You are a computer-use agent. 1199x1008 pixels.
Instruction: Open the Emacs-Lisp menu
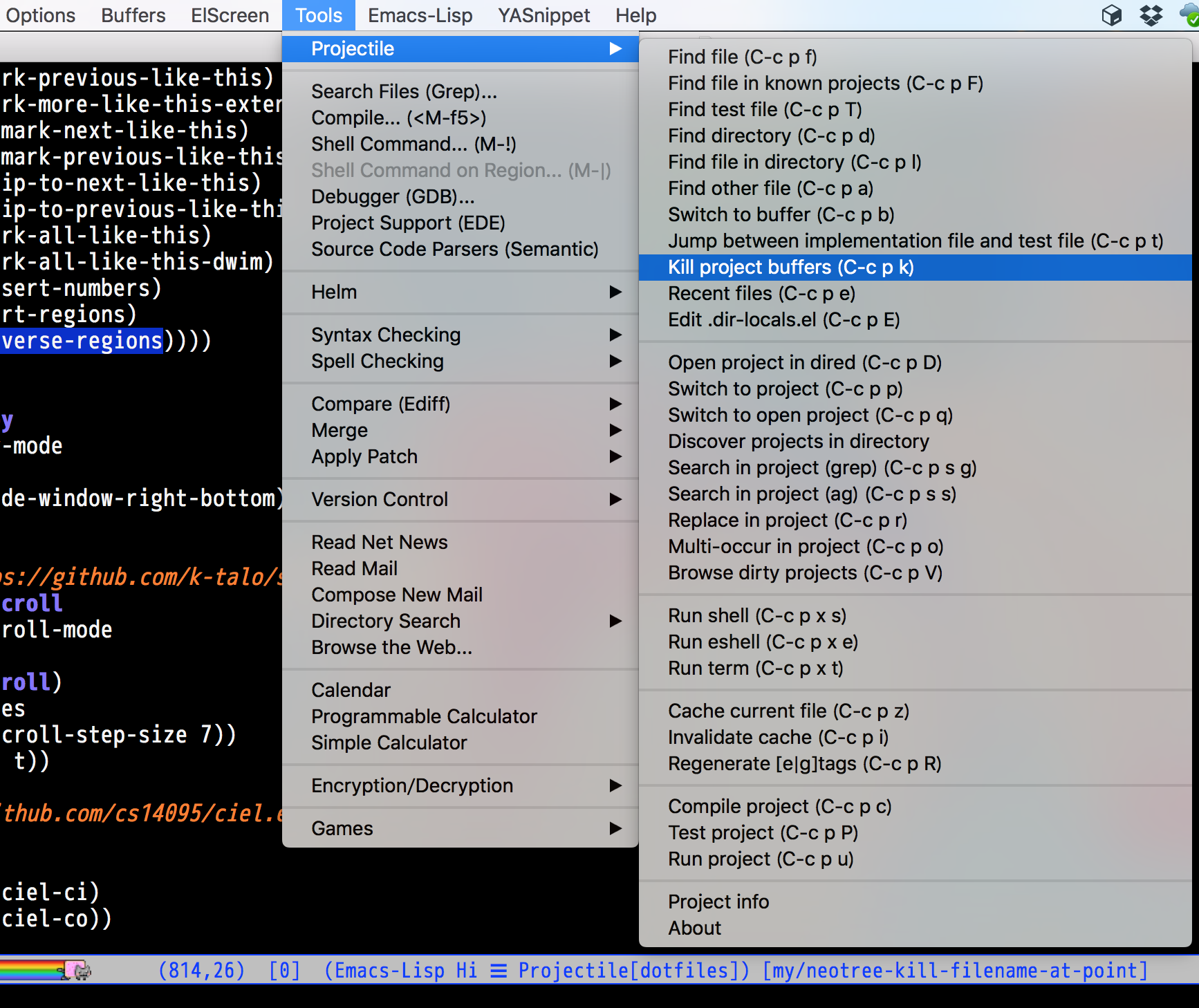coord(420,15)
